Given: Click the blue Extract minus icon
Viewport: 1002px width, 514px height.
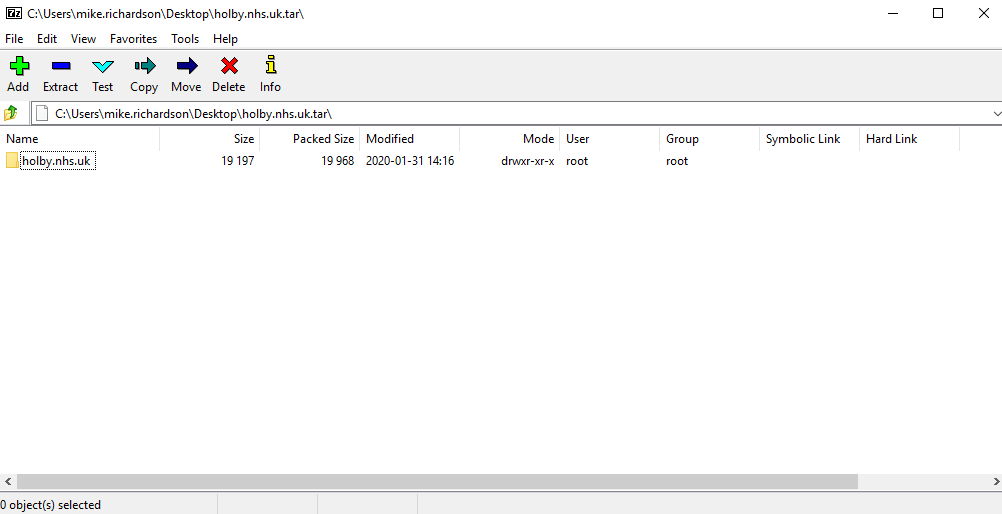Looking at the screenshot, I should [60, 66].
